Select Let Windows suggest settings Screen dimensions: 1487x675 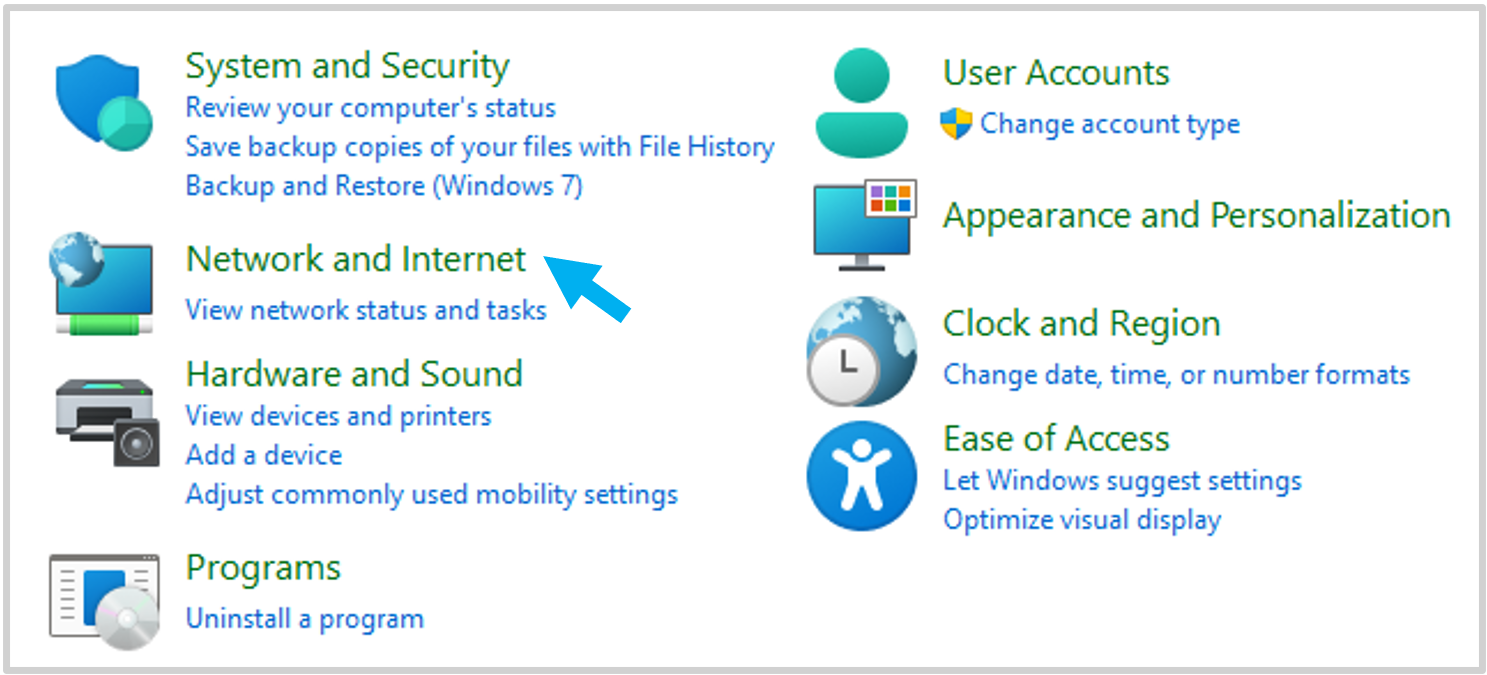pos(1122,481)
